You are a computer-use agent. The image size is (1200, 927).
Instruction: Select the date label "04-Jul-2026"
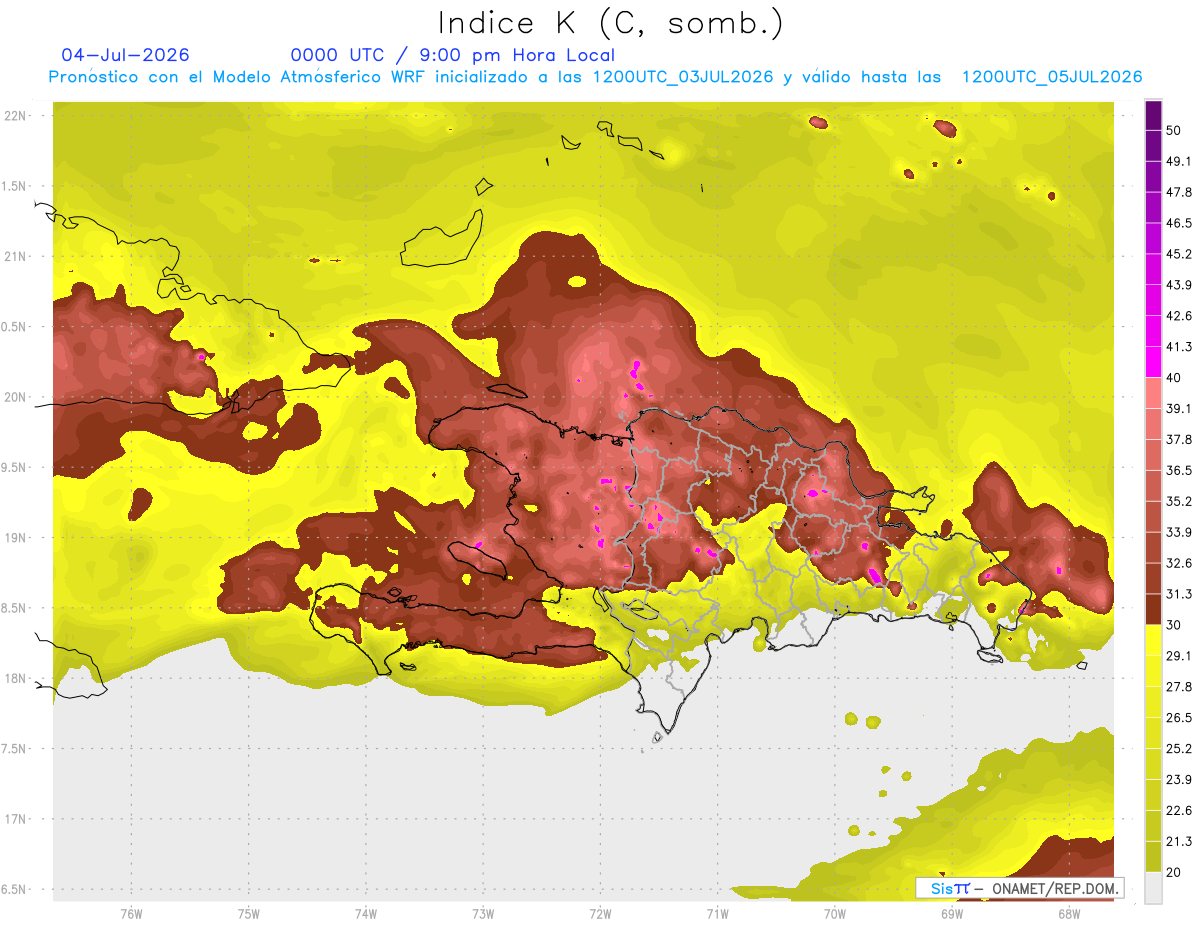click(x=125, y=55)
